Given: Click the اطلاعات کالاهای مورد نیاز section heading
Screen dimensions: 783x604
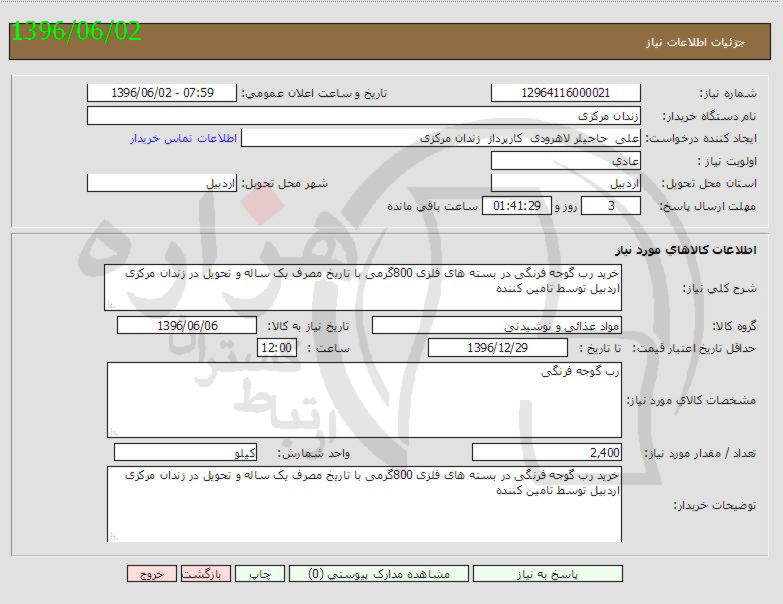Looking at the screenshot, I should (686, 250).
